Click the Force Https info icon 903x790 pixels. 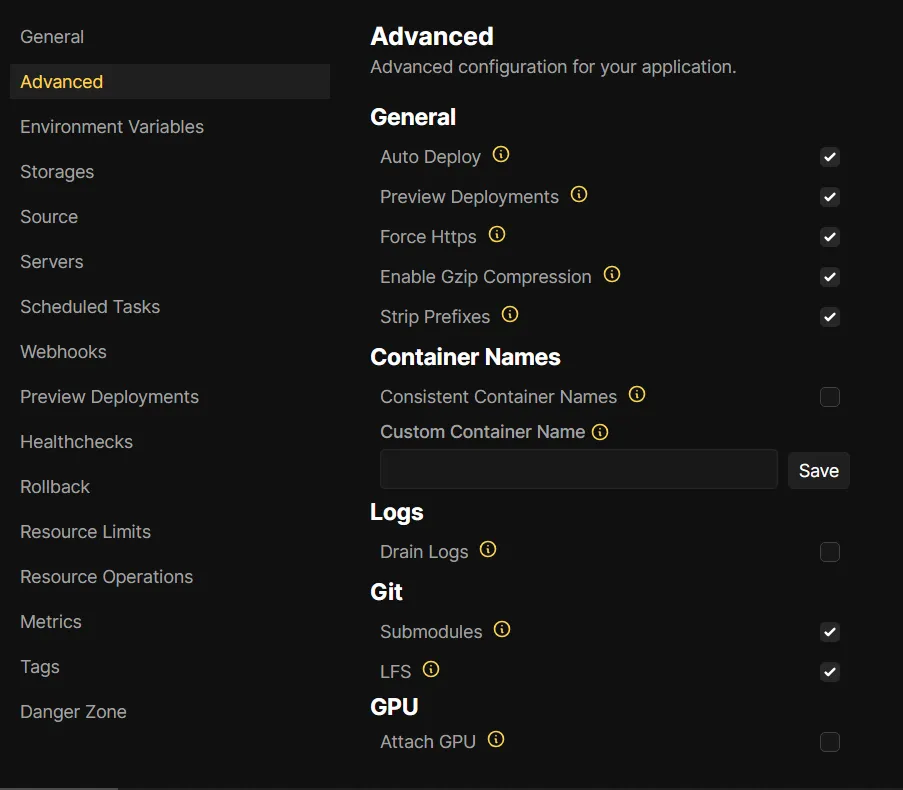click(497, 235)
